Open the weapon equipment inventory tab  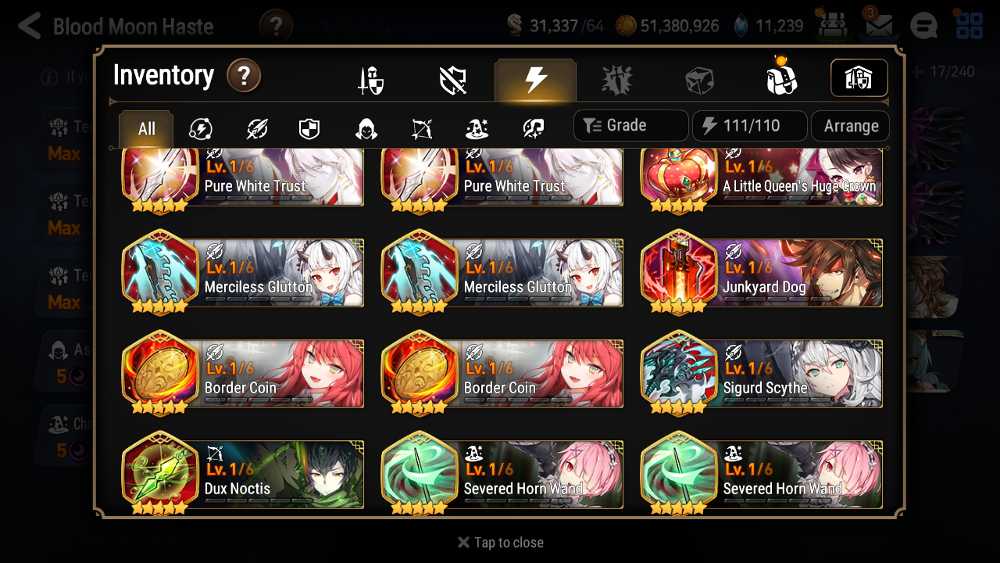(371, 80)
